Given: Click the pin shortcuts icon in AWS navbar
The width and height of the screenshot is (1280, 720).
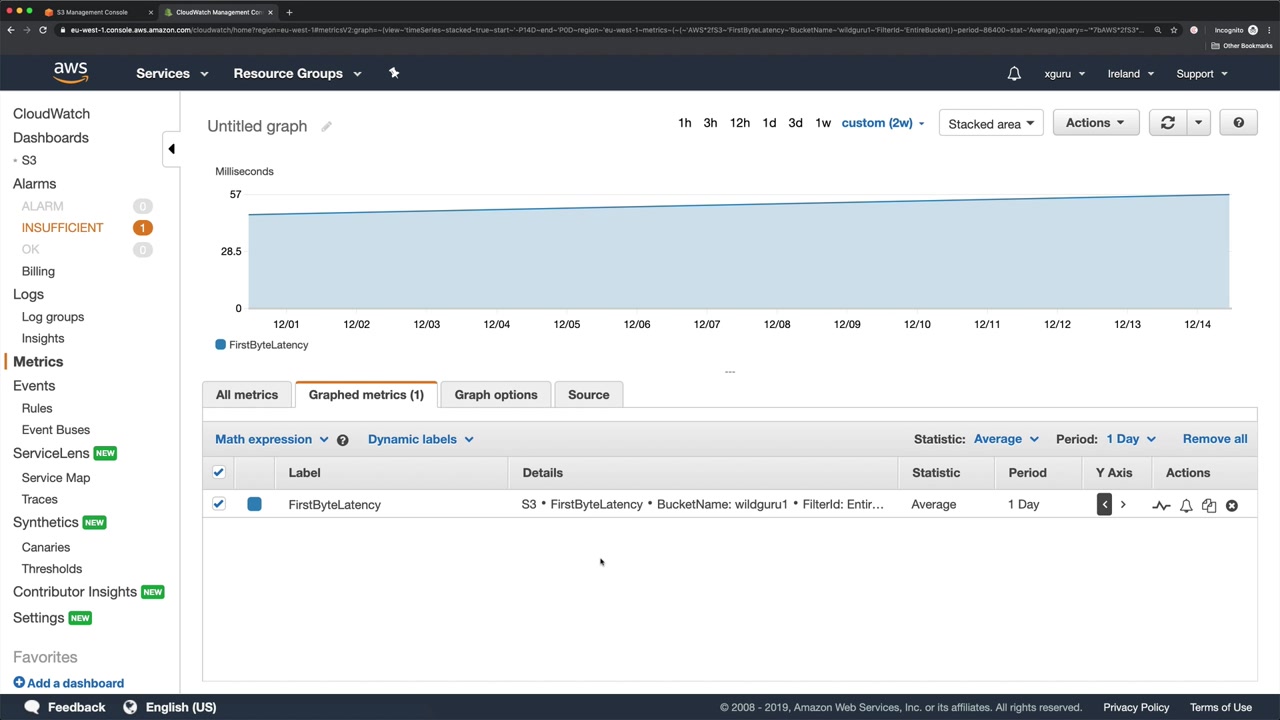Looking at the screenshot, I should pos(394,73).
